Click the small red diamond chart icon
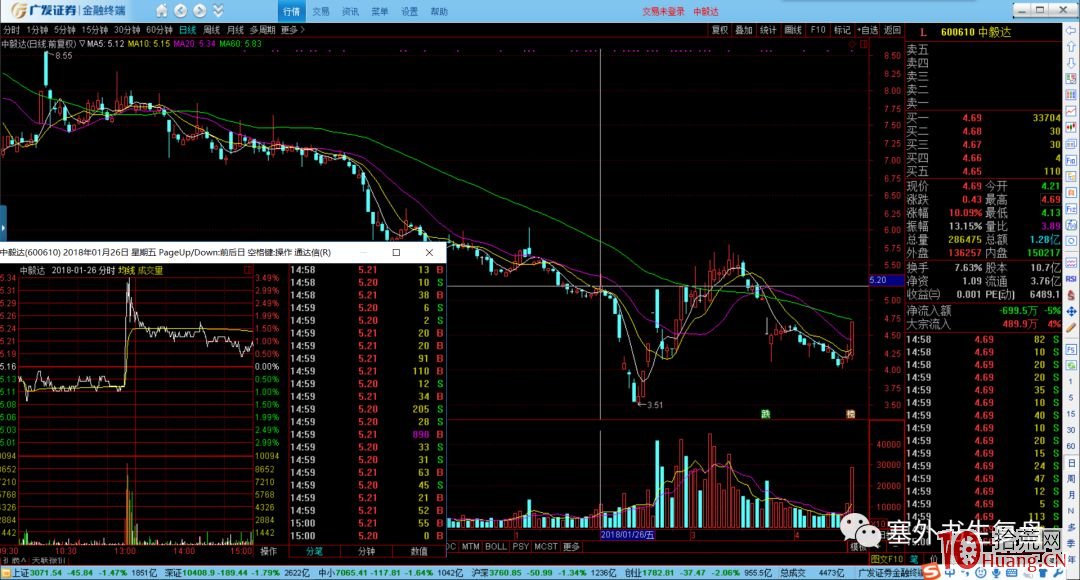Viewport: 1080px width, 580px height. 853,45
